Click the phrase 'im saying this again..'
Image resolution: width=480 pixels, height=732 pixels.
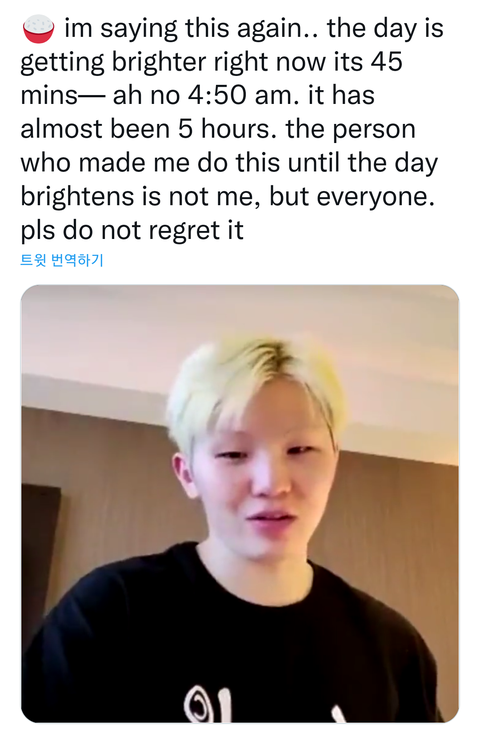(x=191, y=29)
